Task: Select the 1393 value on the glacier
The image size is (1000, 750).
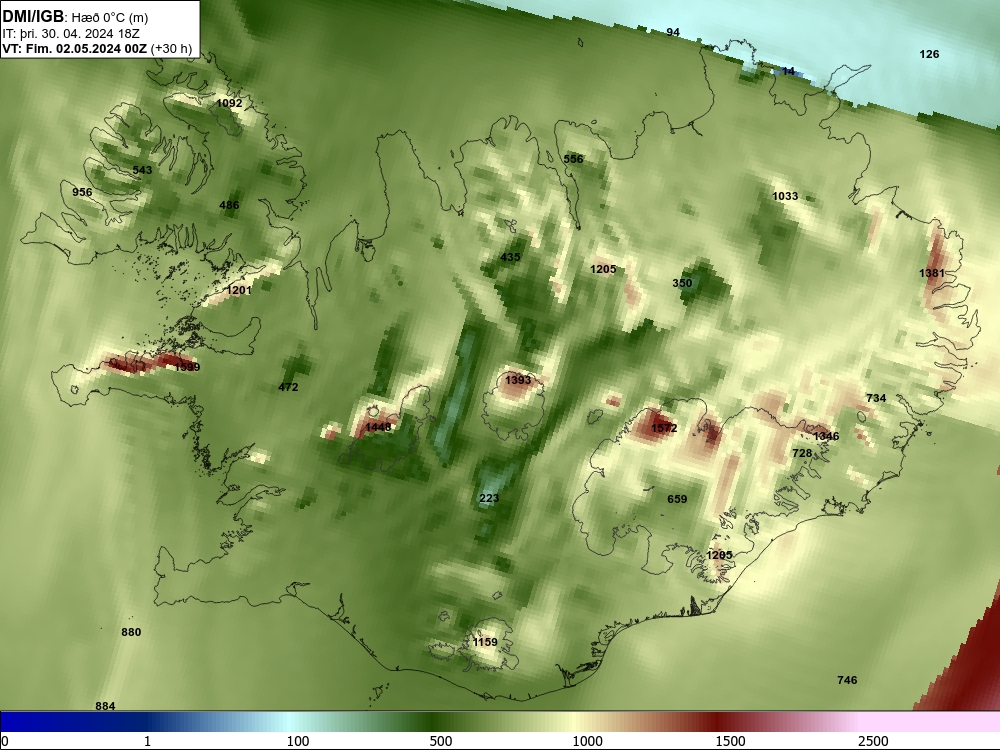Action: (518, 380)
